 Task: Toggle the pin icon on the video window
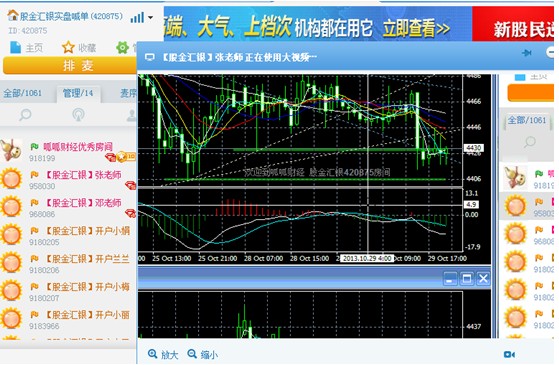click(x=527, y=53)
